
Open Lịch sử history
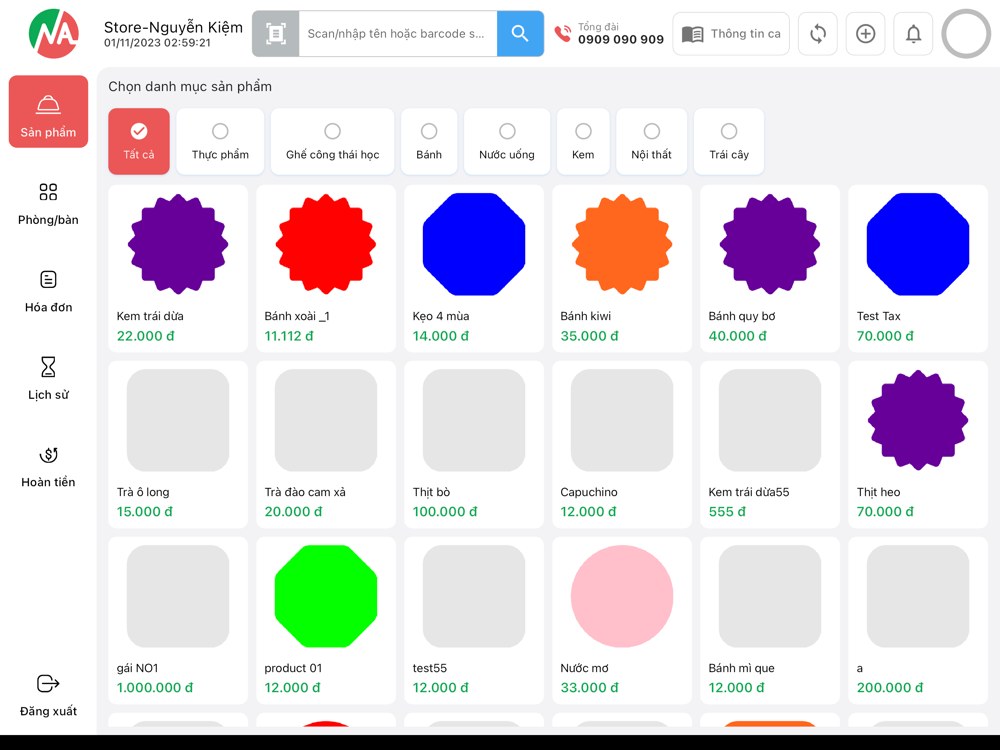48,379
